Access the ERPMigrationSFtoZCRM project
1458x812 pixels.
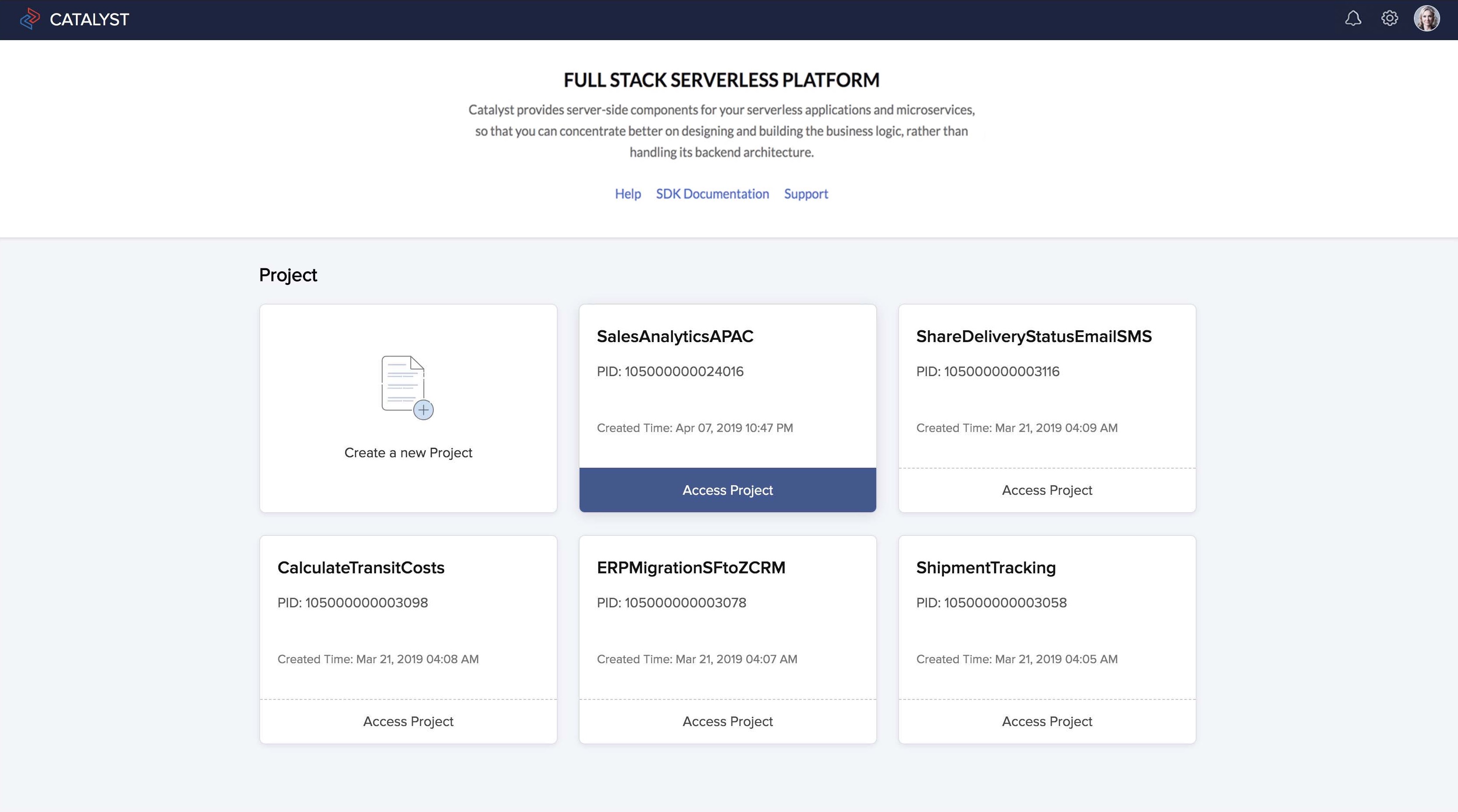coord(727,722)
